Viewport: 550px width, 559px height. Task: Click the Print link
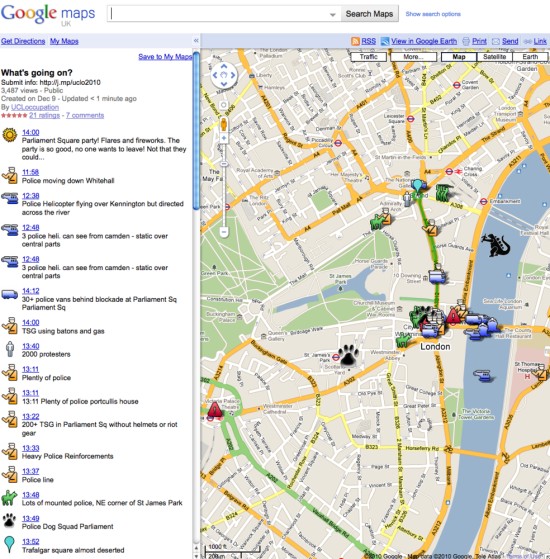[x=479, y=41]
